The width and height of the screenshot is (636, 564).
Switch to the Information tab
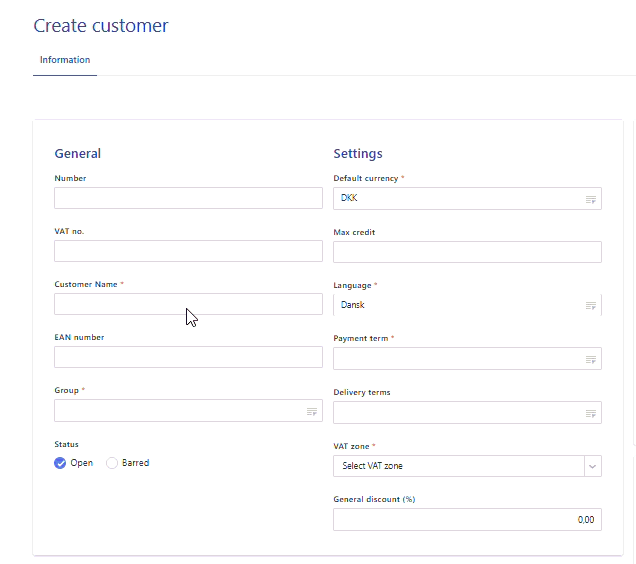coord(65,60)
